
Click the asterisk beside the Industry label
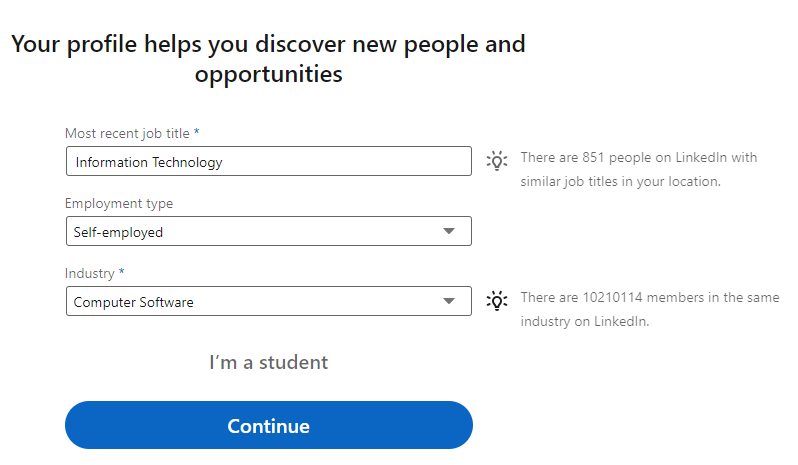pos(121,273)
